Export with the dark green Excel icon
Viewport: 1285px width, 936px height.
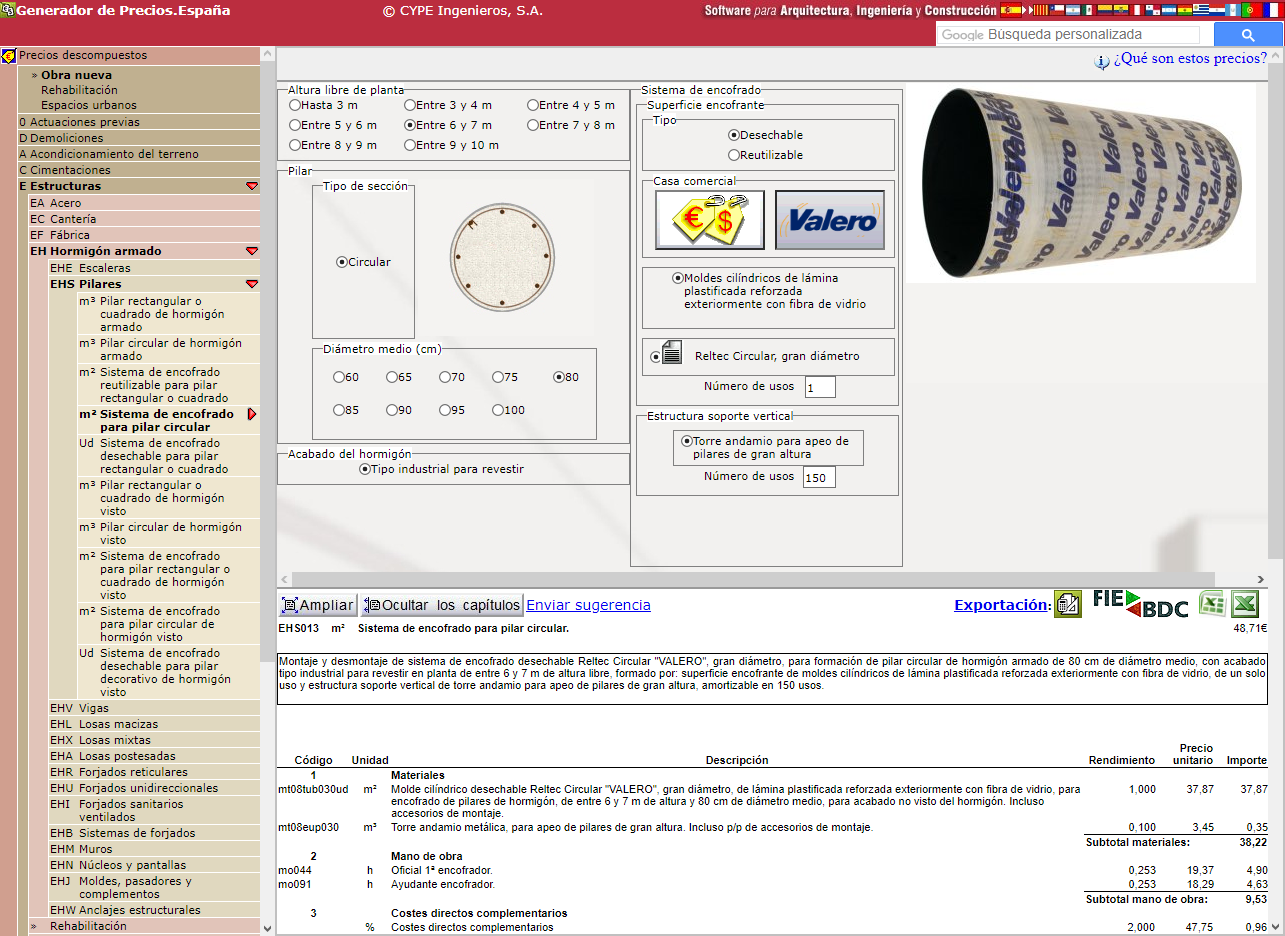click(1245, 604)
